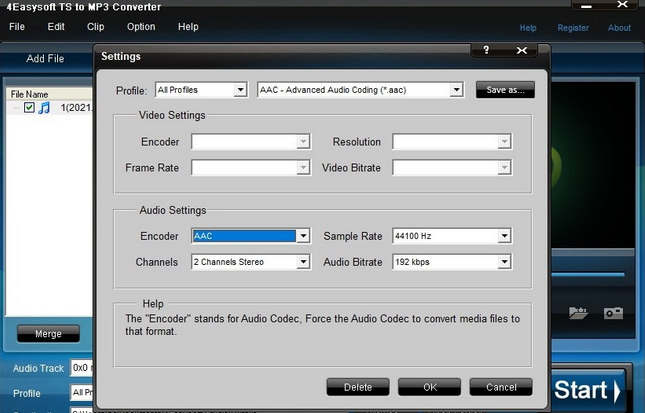Viewport: 645px width, 413px height.
Task: Open the Help menu in menu bar
Action: click(x=188, y=27)
